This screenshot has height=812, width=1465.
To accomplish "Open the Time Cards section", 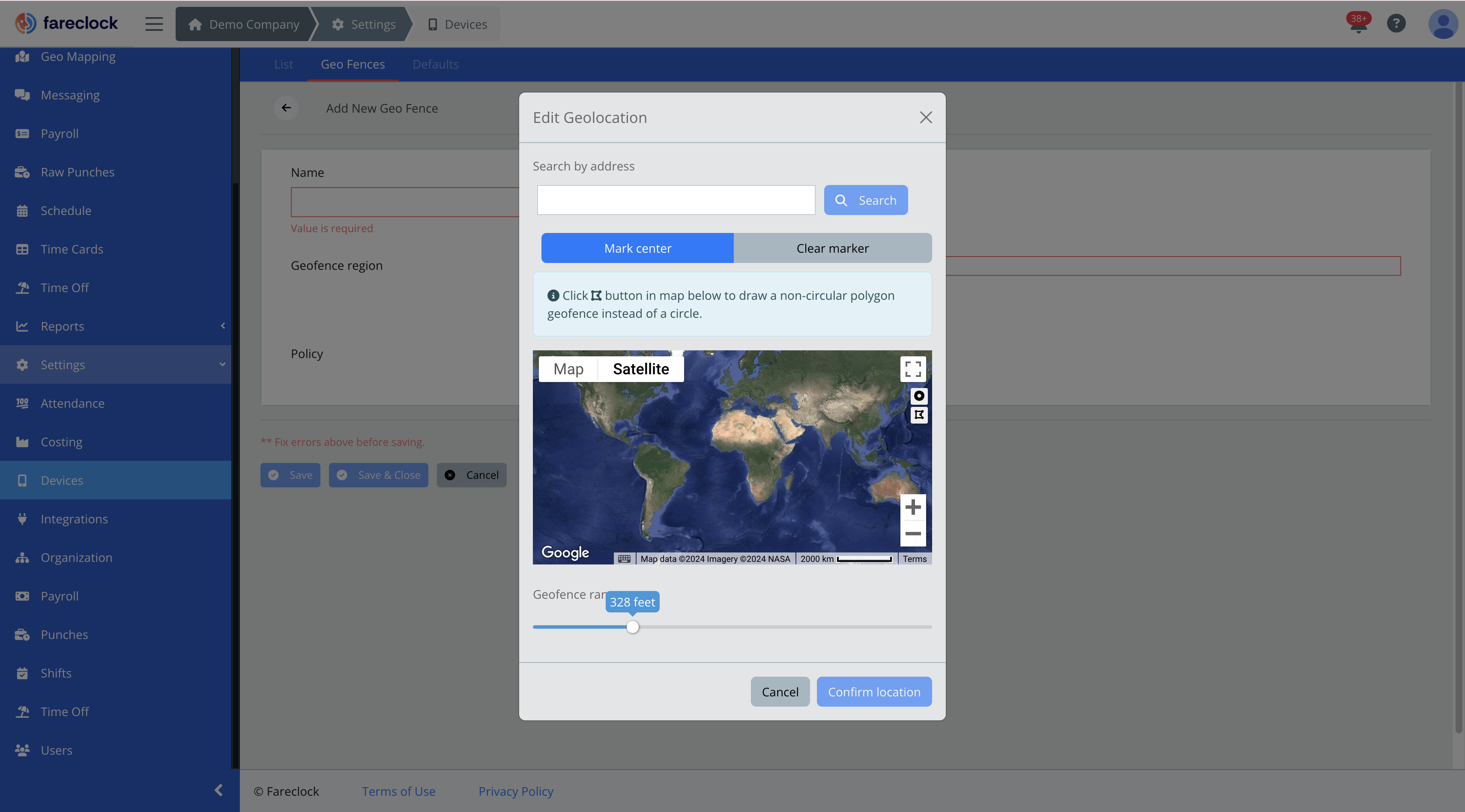I will coord(72,248).
